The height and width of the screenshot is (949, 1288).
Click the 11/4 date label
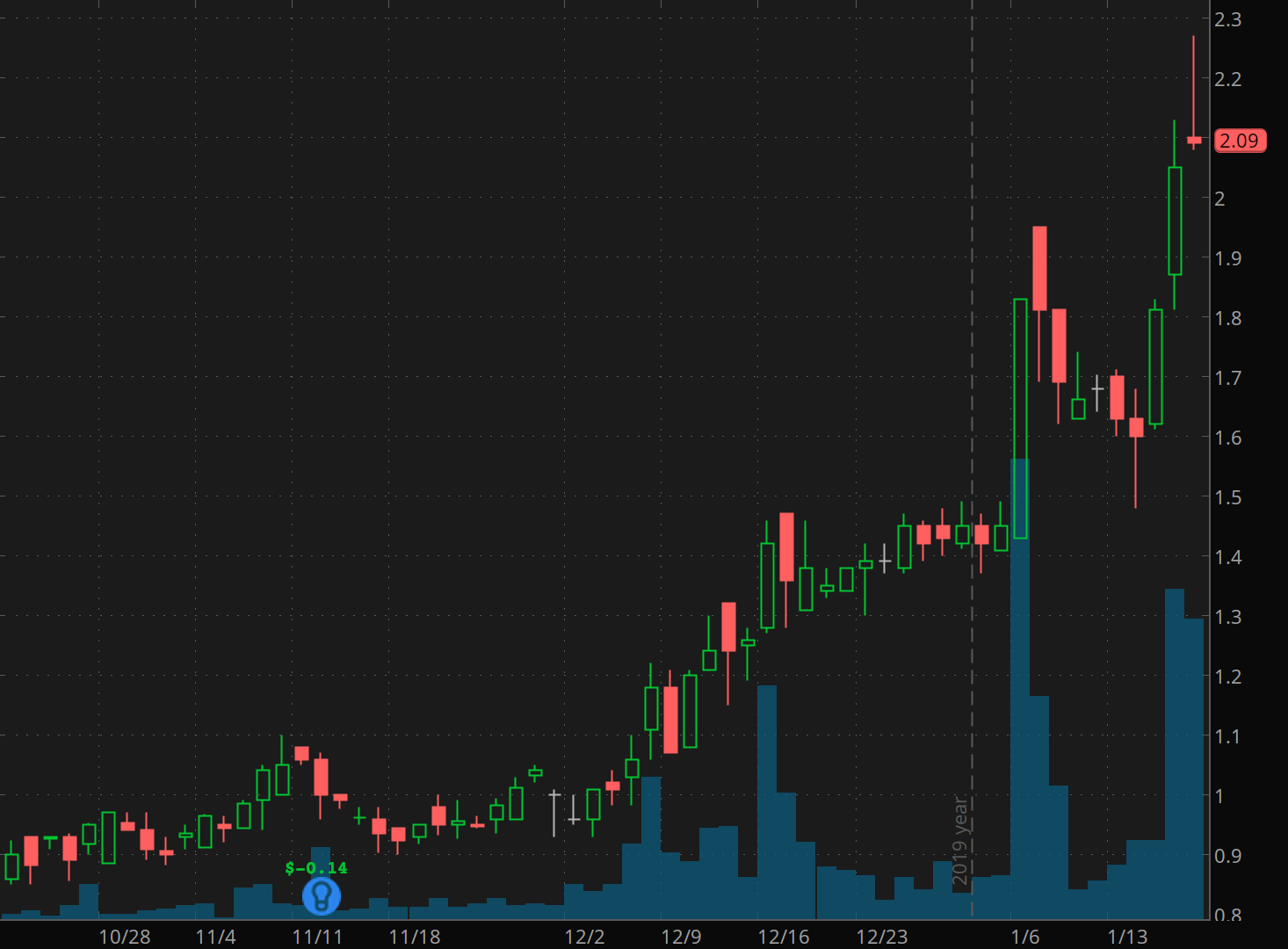pyautogui.click(x=215, y=937)
